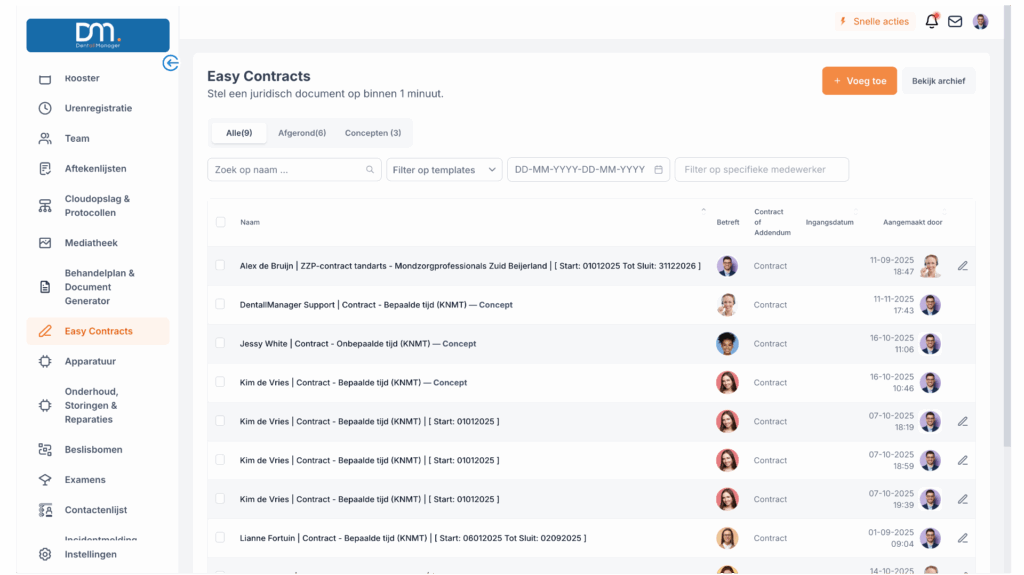Check the Alex de Bruijn contract row
The height and width of the screenshot is (575, 1024).
[220, 265]
